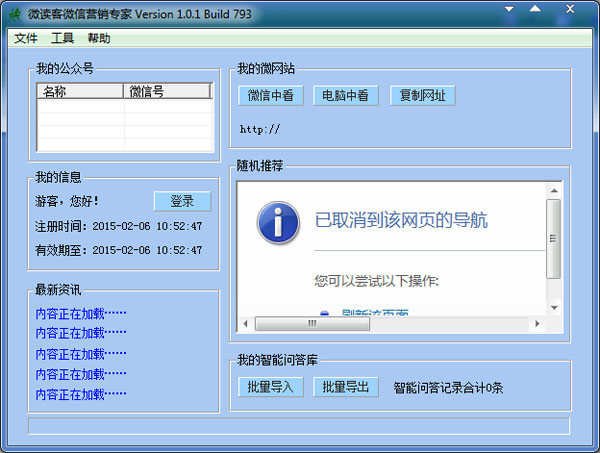Click the 登录 button

183,201
